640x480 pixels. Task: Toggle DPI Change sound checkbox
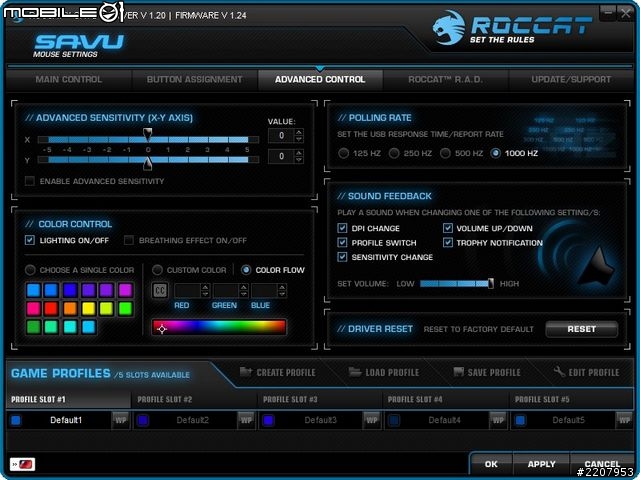tap(342, 228)
